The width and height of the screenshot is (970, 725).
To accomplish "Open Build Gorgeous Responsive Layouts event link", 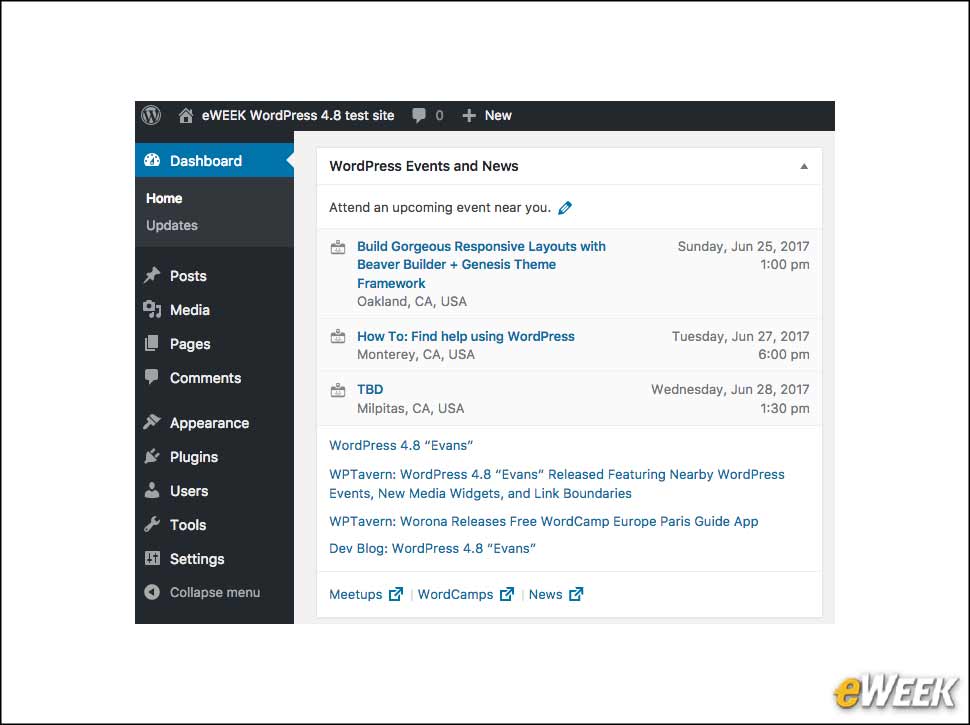I will click(x=481, y=265).
